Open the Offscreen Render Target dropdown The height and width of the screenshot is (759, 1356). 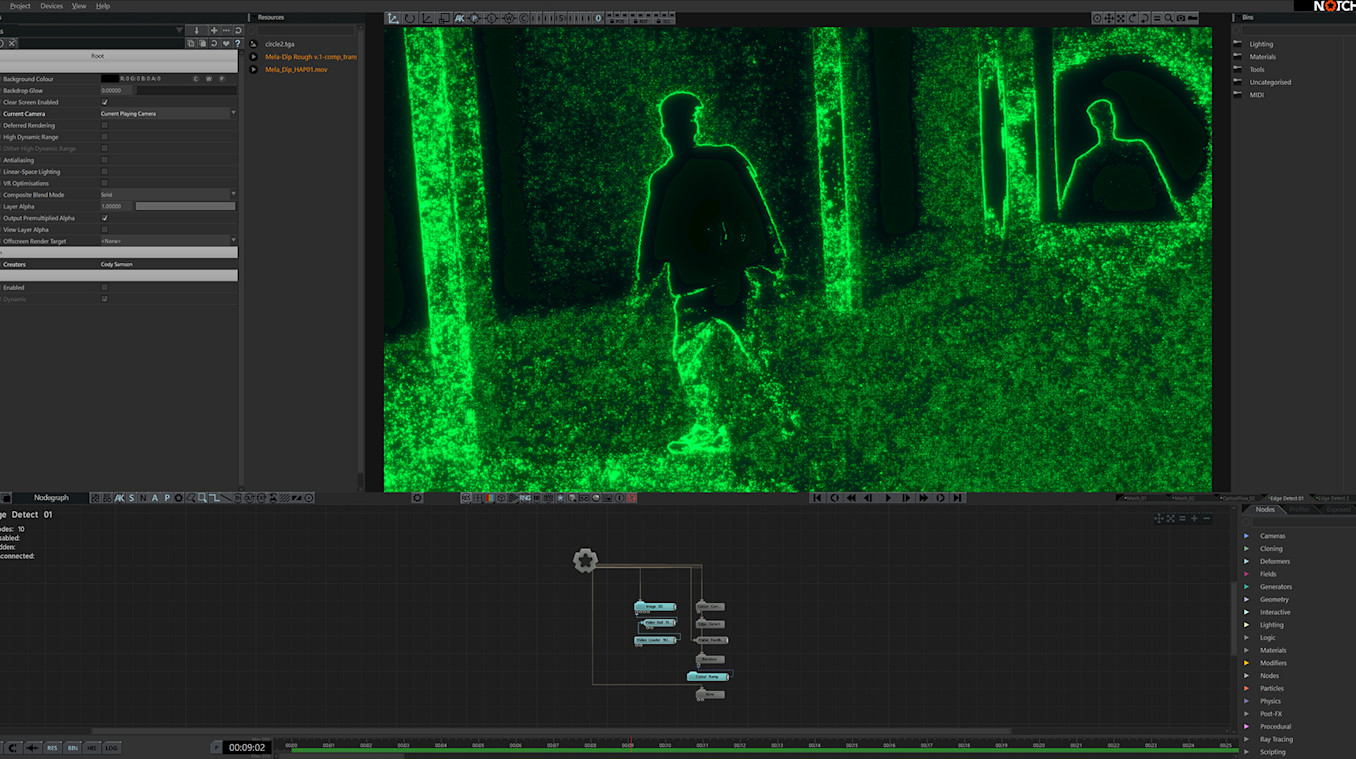pyautogui.click(x=168, y=241)
